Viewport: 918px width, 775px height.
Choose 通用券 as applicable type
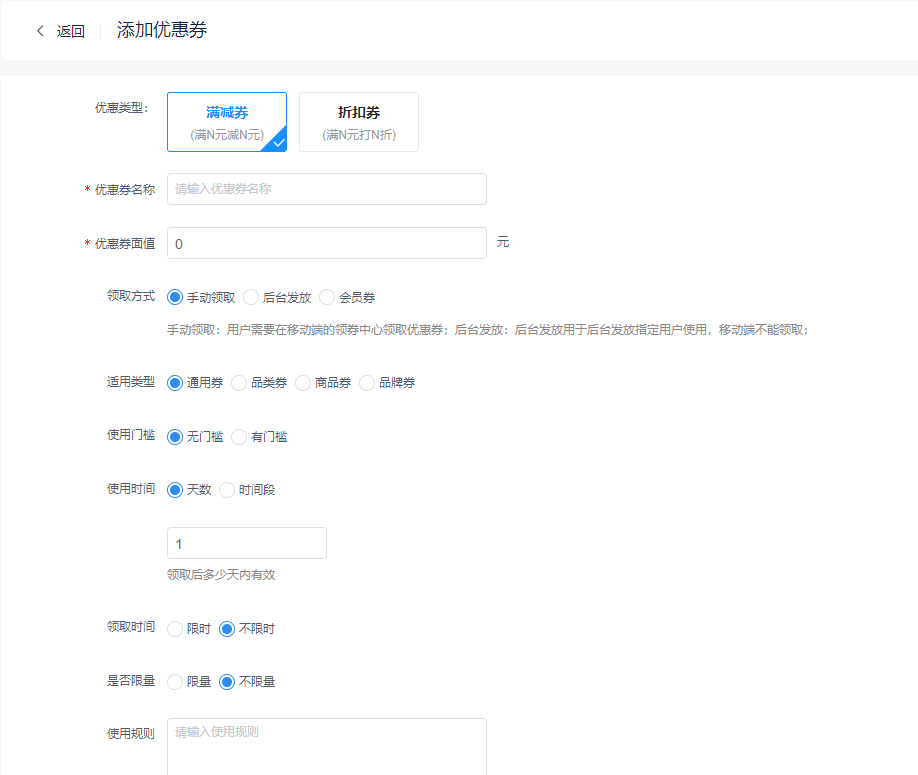(176, 383)
